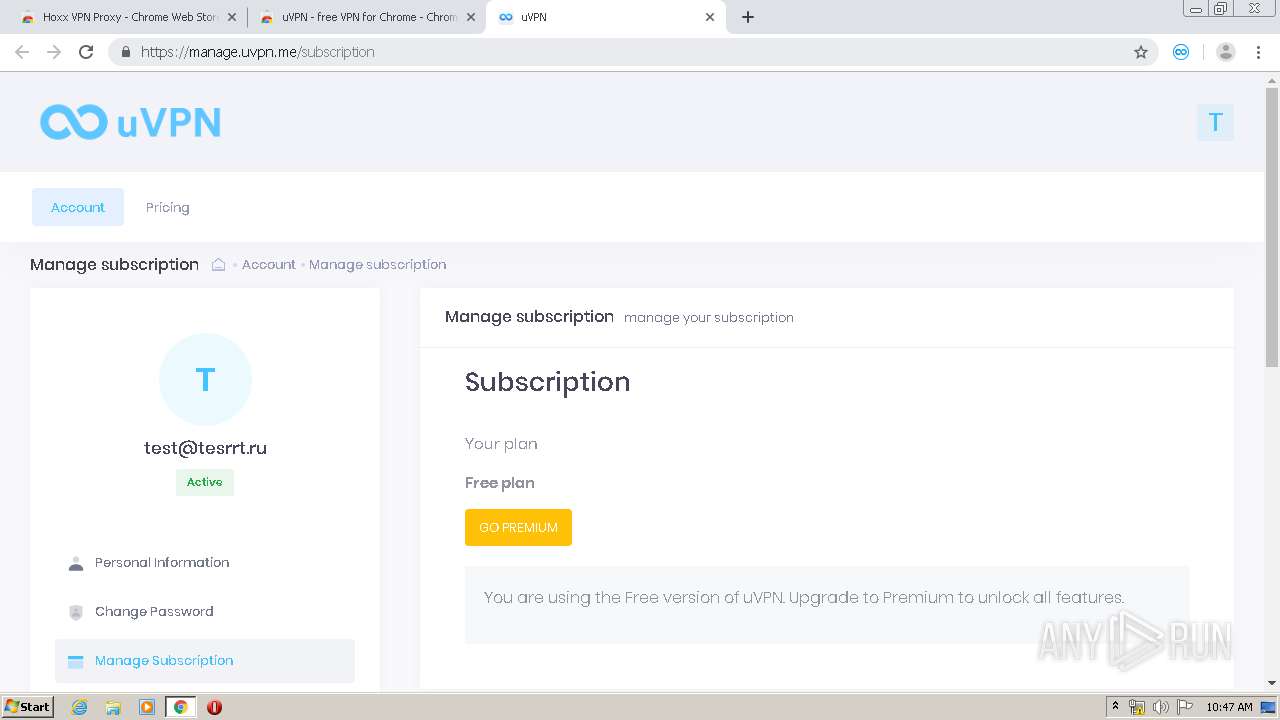
Task: Close the uVPN free VPN Chrome store tab
Action: pos(471,17)
